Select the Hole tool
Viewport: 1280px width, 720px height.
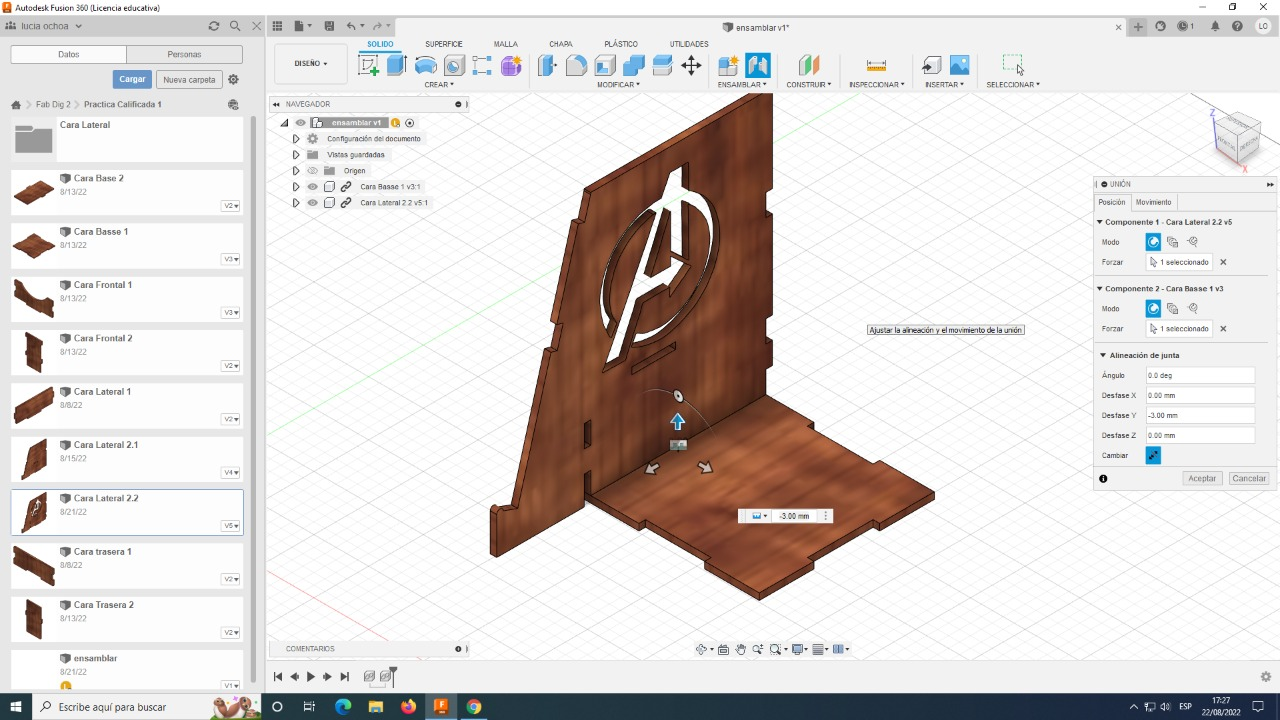(454, 66)
